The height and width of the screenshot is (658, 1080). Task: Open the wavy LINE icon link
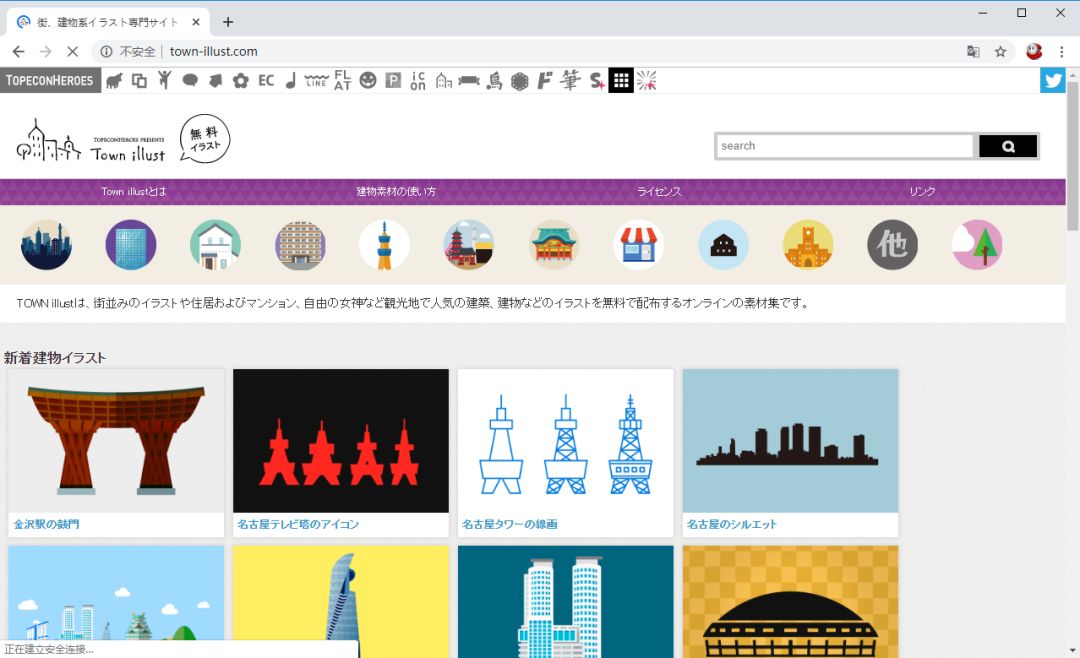click(316, 81)
